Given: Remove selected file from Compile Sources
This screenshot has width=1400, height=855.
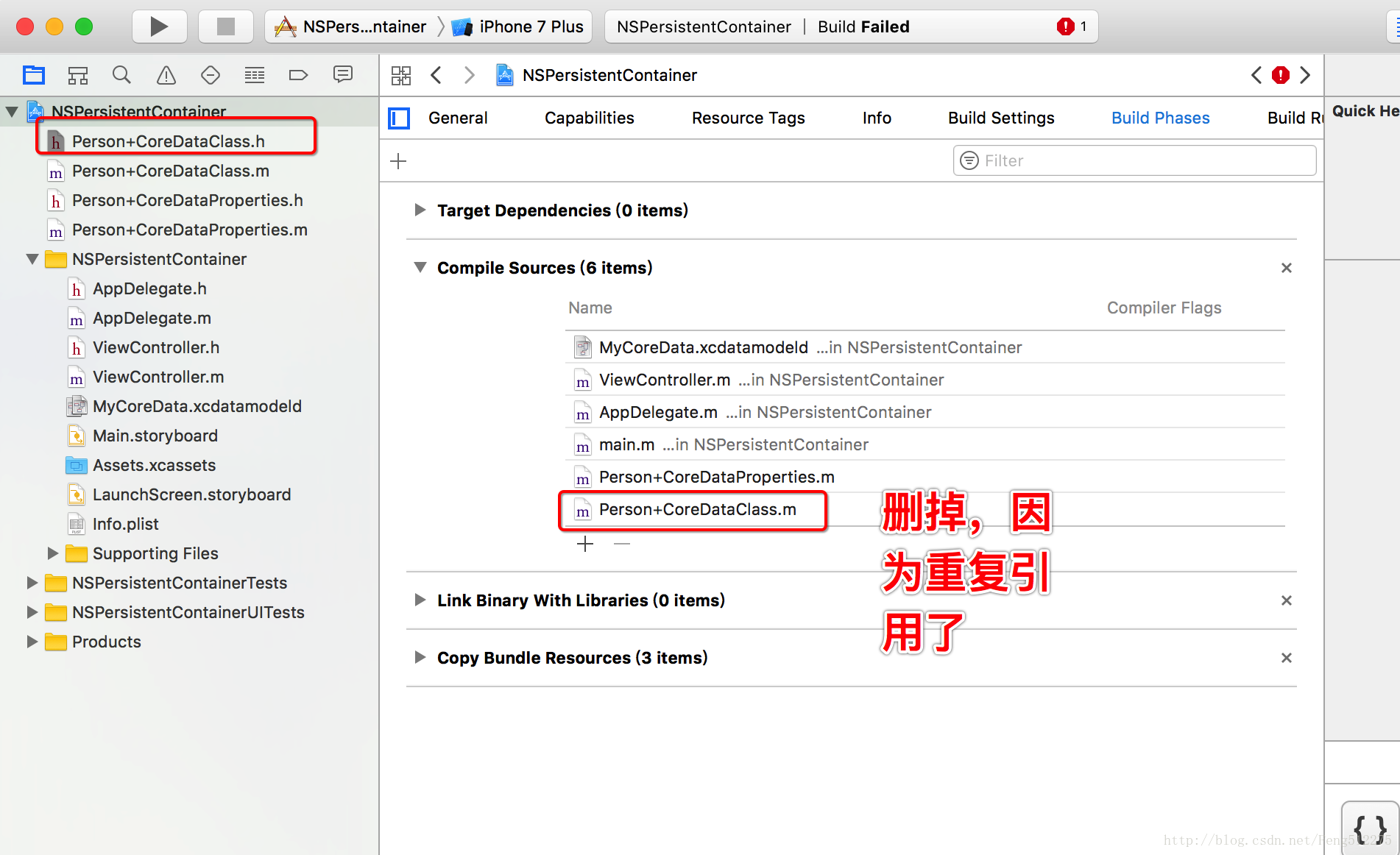Looking at the screenshot, I should click(x=622, y=544).
